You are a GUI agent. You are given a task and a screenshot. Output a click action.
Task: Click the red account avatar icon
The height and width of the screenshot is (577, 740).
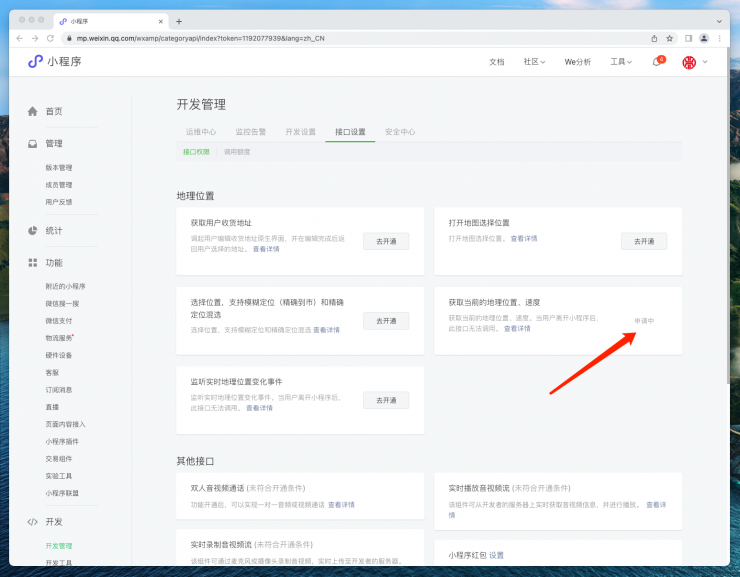(x=689, y=62)
